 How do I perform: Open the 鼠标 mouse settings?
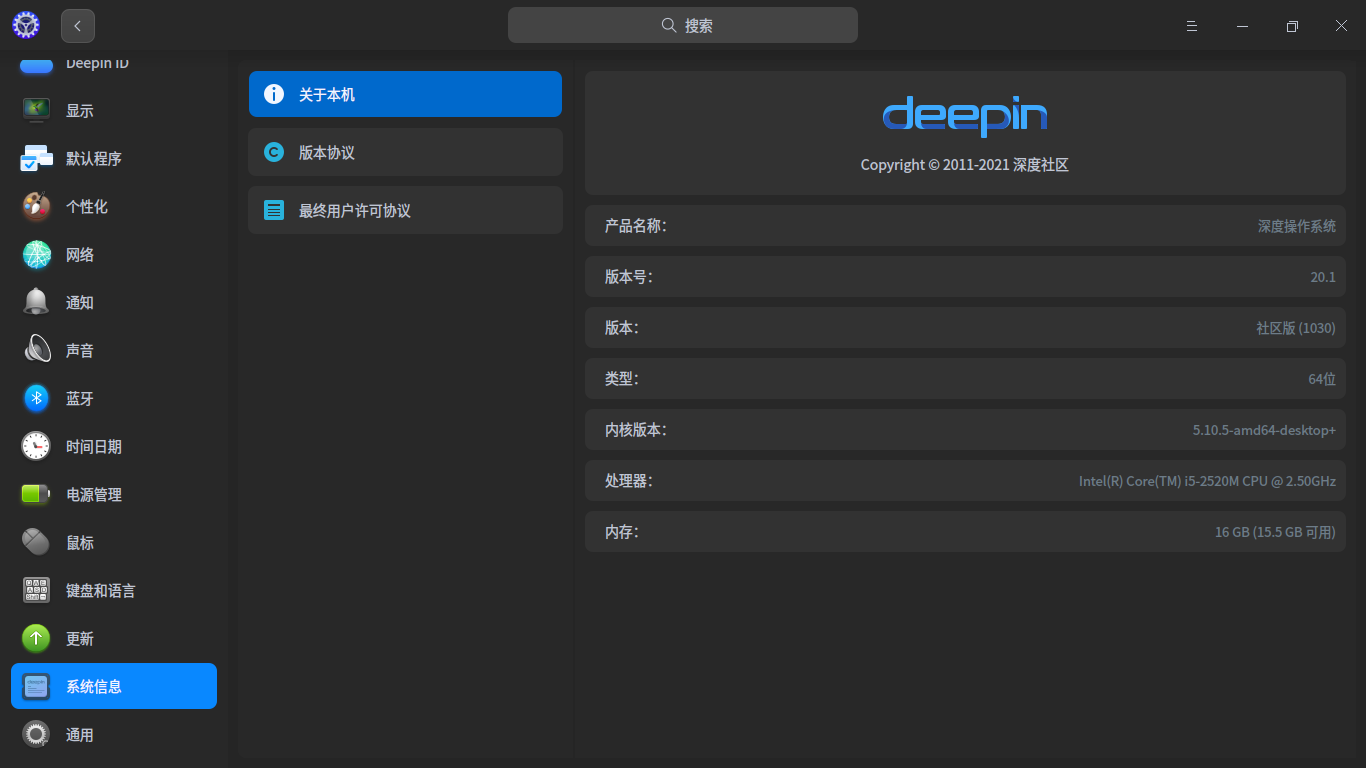[x=114, y=542]
